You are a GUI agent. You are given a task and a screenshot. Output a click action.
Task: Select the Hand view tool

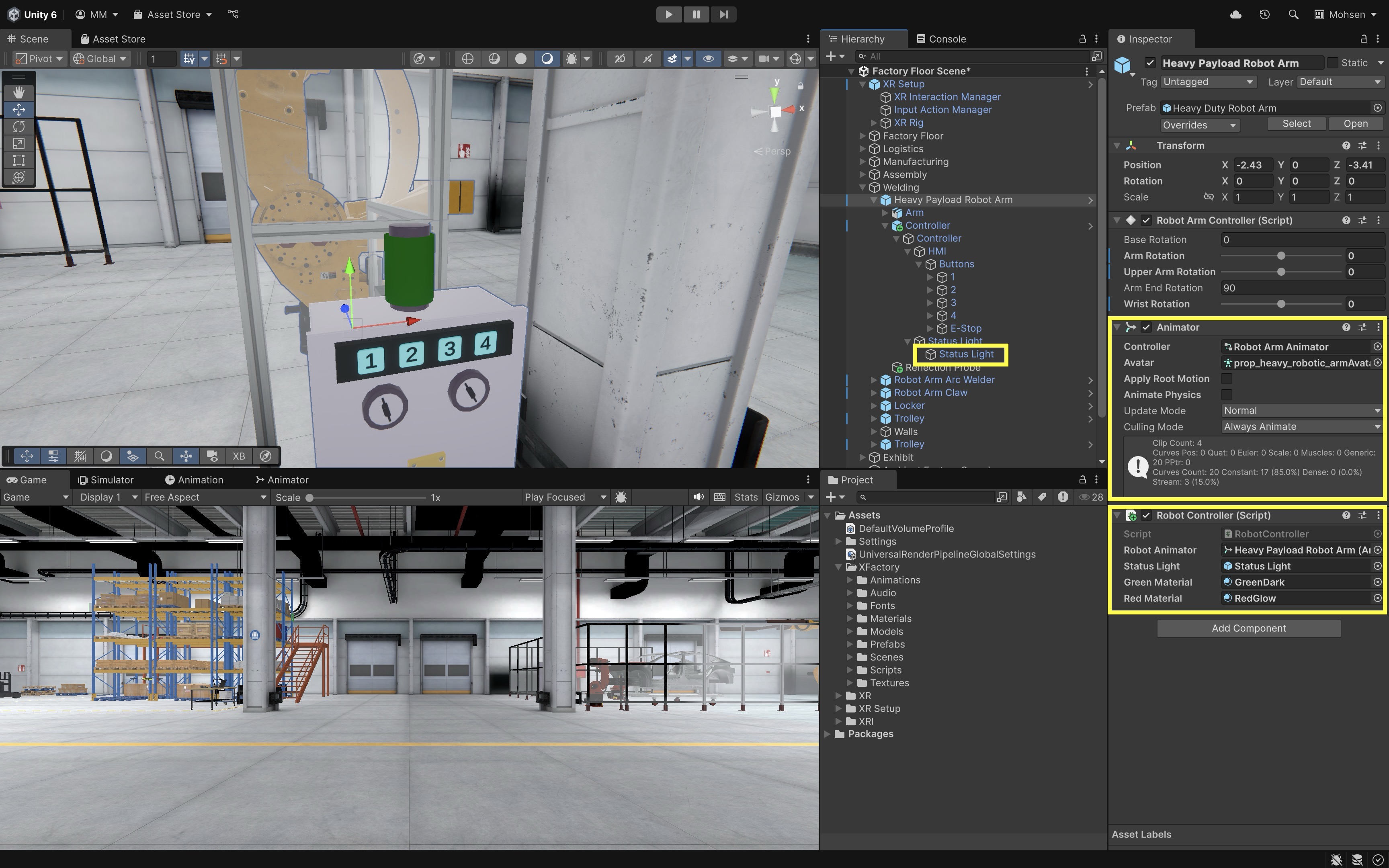[x=18, y=92]
